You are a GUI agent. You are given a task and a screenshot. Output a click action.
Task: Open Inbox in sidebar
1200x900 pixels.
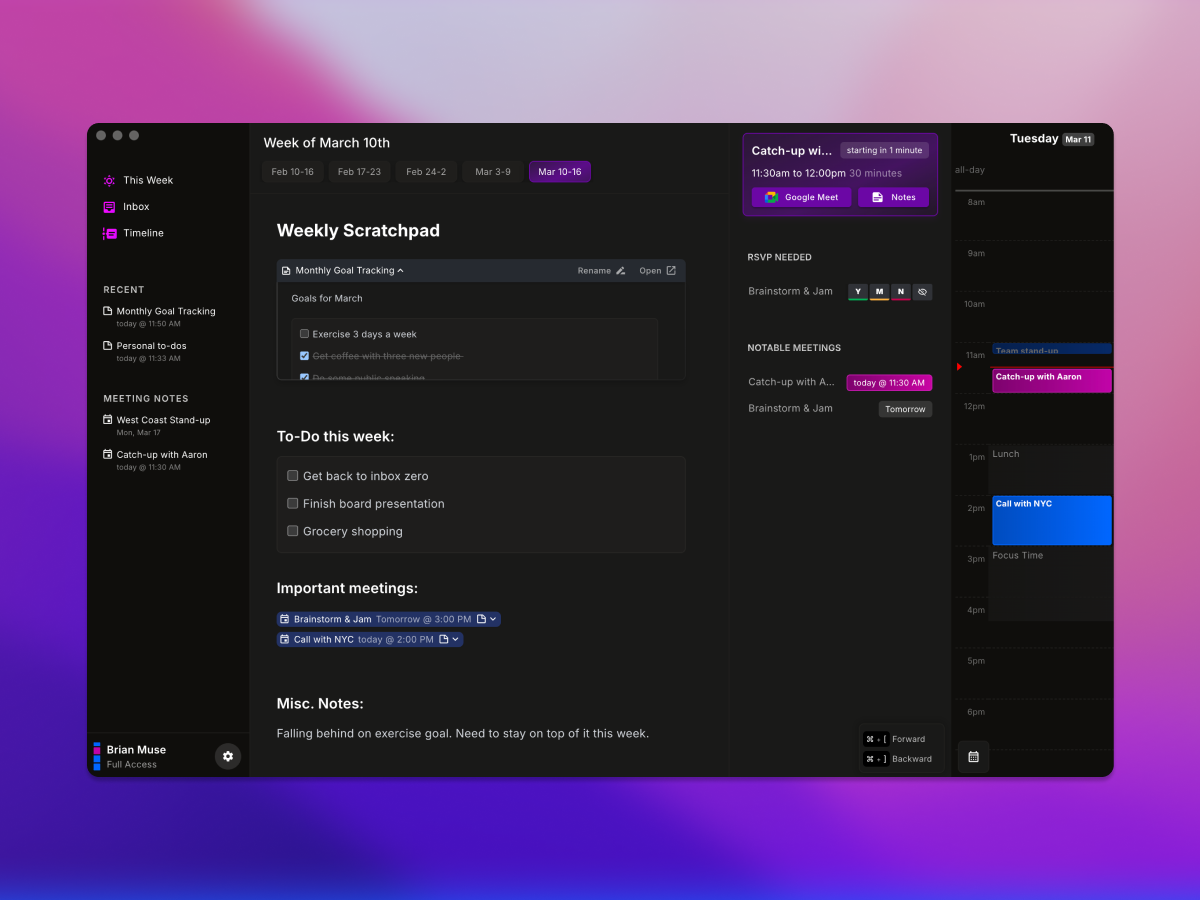coord(136,207)
